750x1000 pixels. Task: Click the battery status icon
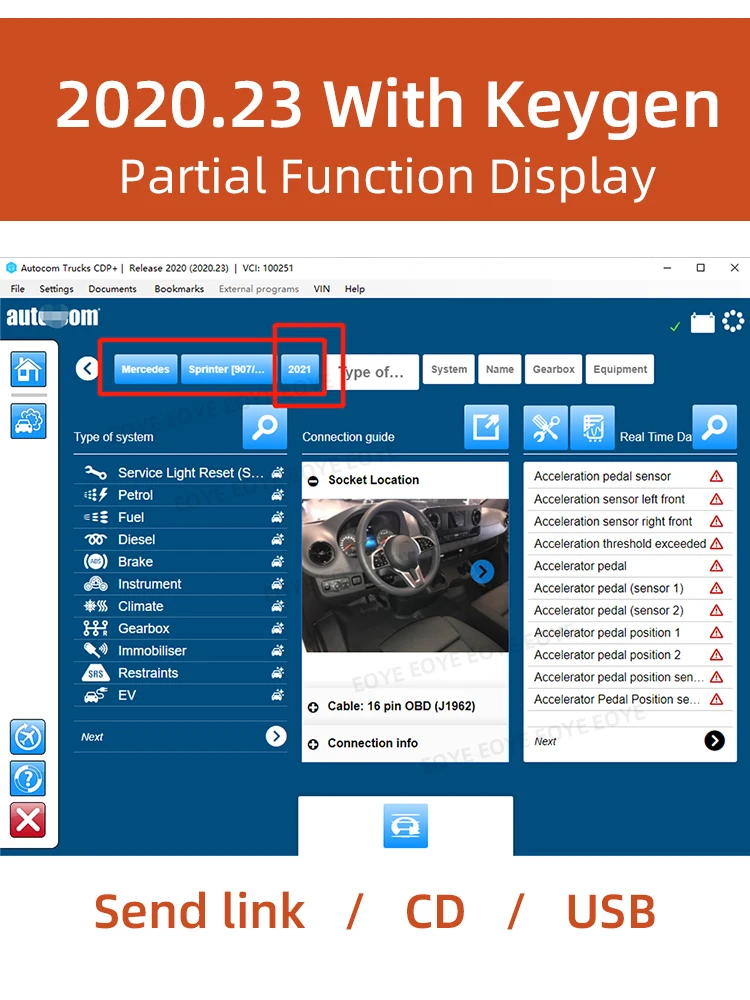(703, 322)
